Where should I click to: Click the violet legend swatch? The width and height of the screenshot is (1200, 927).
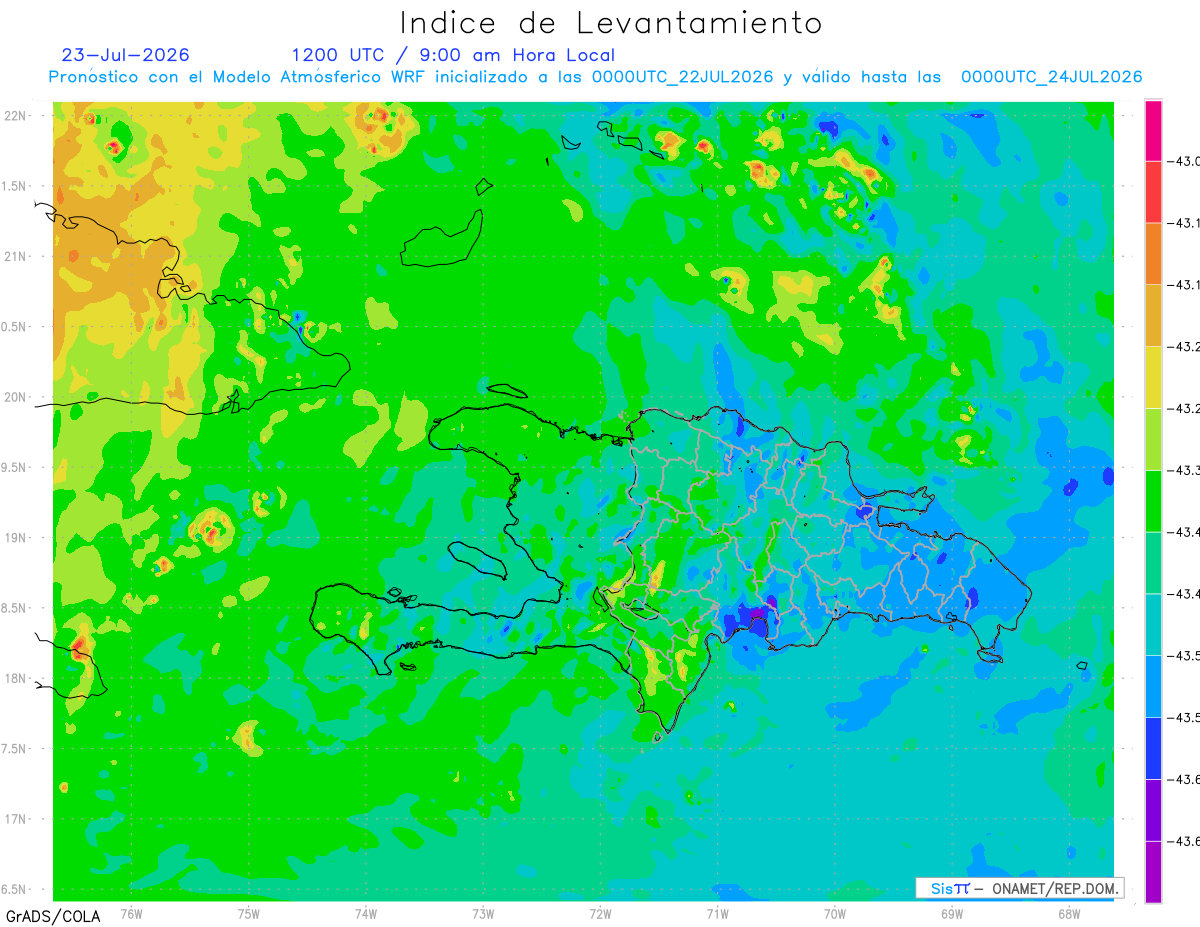point(1153,811)
